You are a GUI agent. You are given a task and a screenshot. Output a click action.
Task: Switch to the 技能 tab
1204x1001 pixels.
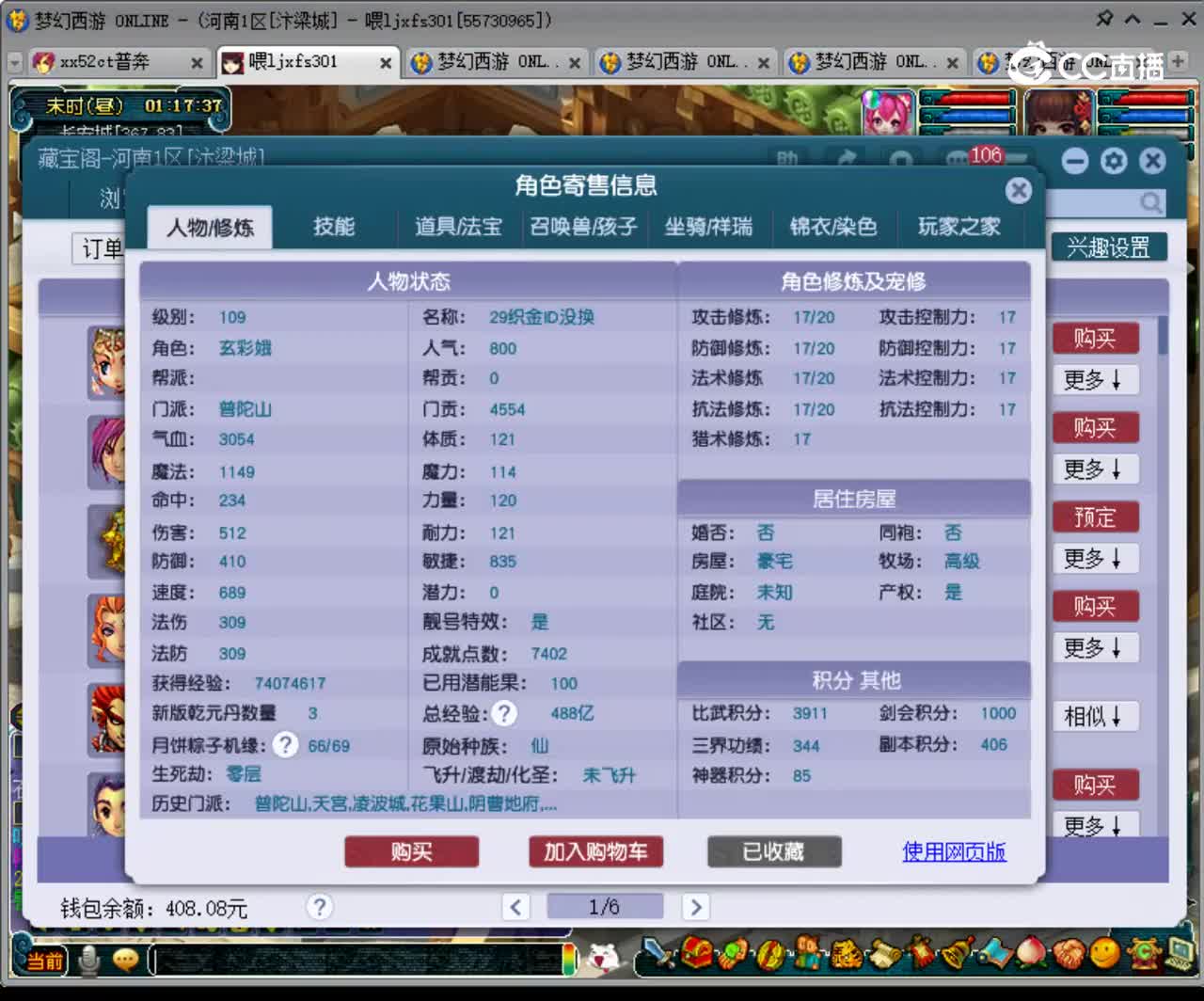point(334,227)
